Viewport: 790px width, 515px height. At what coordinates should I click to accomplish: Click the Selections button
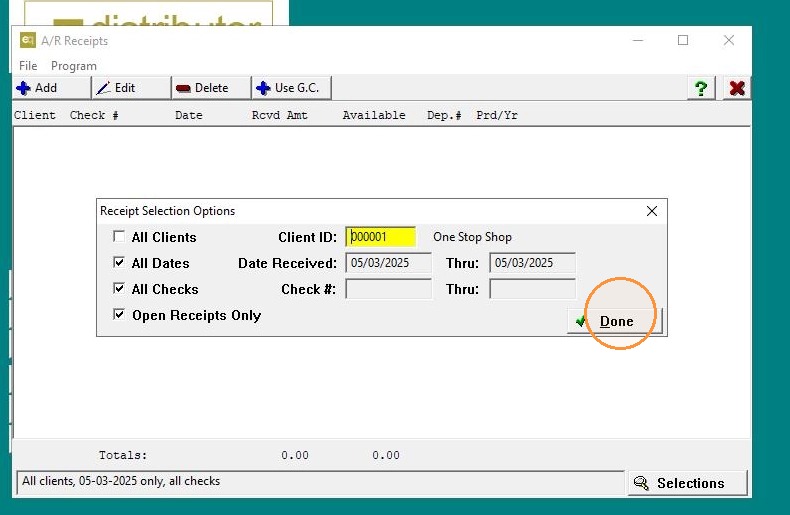pos(688,483)
